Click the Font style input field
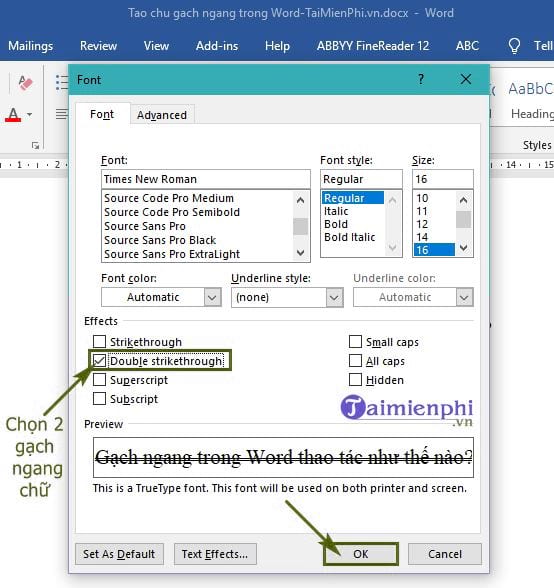The height and width of the screenshot is (588, 554). coord(361,179)
